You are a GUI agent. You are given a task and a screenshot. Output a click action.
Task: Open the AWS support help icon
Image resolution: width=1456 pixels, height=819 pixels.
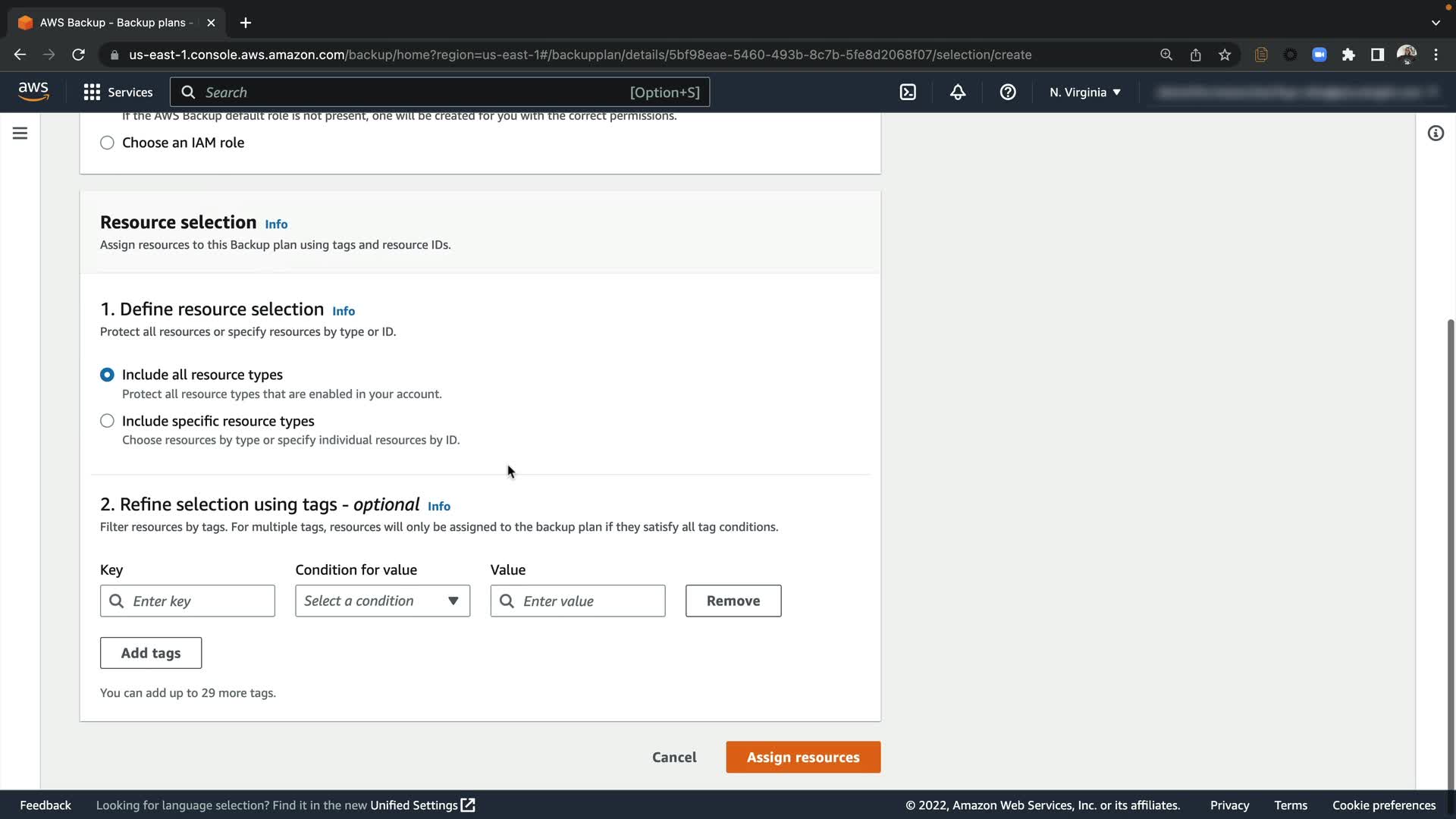pyautogui.click(x=1008, y=93)
